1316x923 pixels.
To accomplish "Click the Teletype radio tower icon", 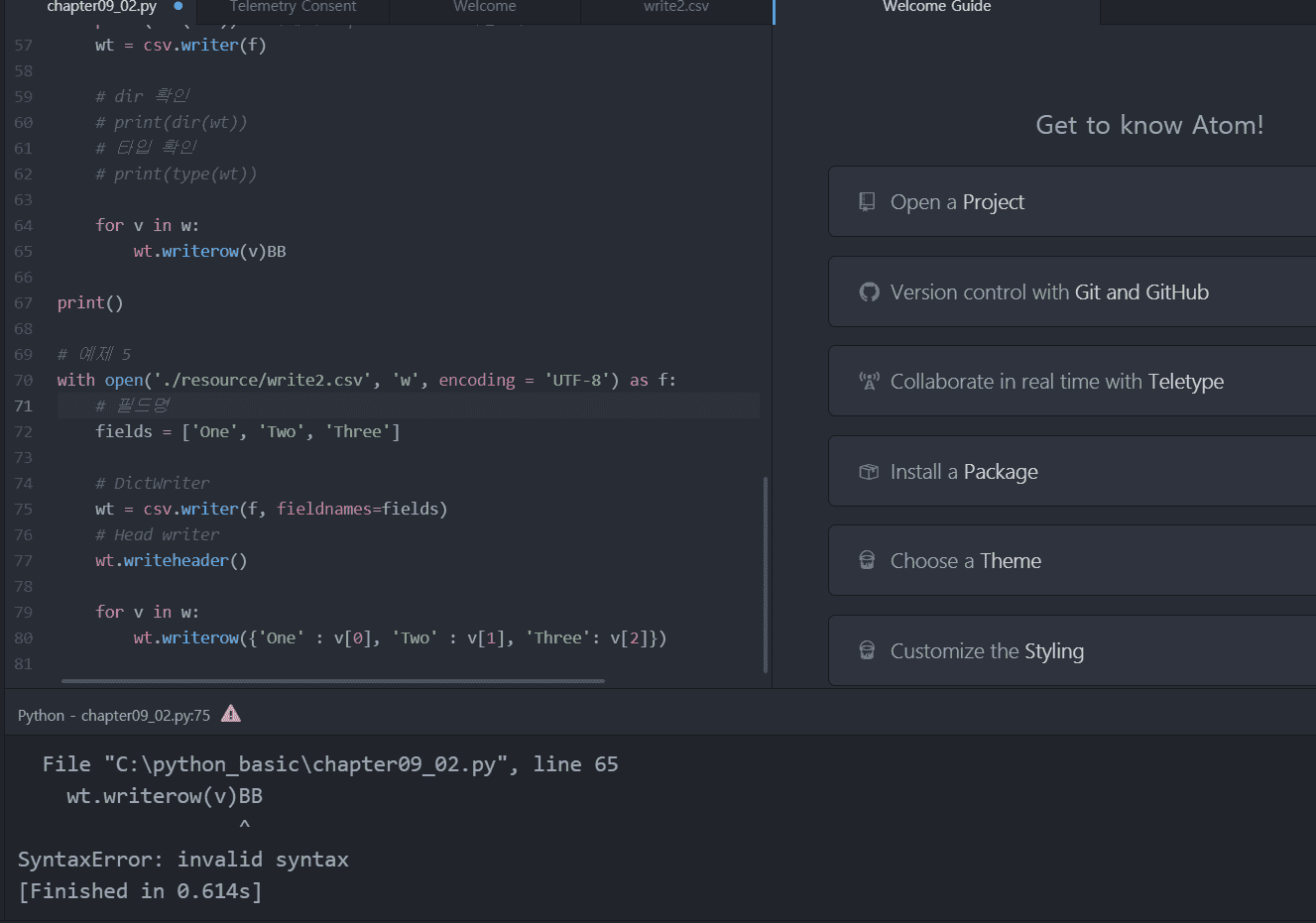I will [869, 382].
